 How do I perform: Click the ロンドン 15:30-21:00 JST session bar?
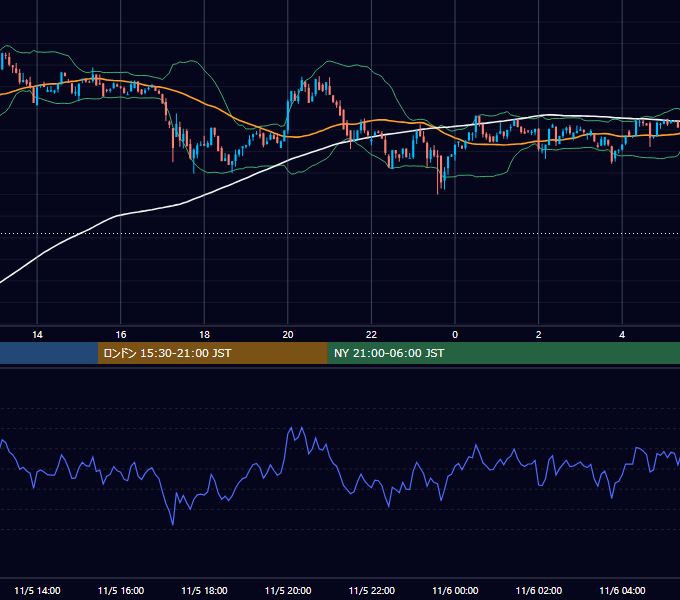212,353
